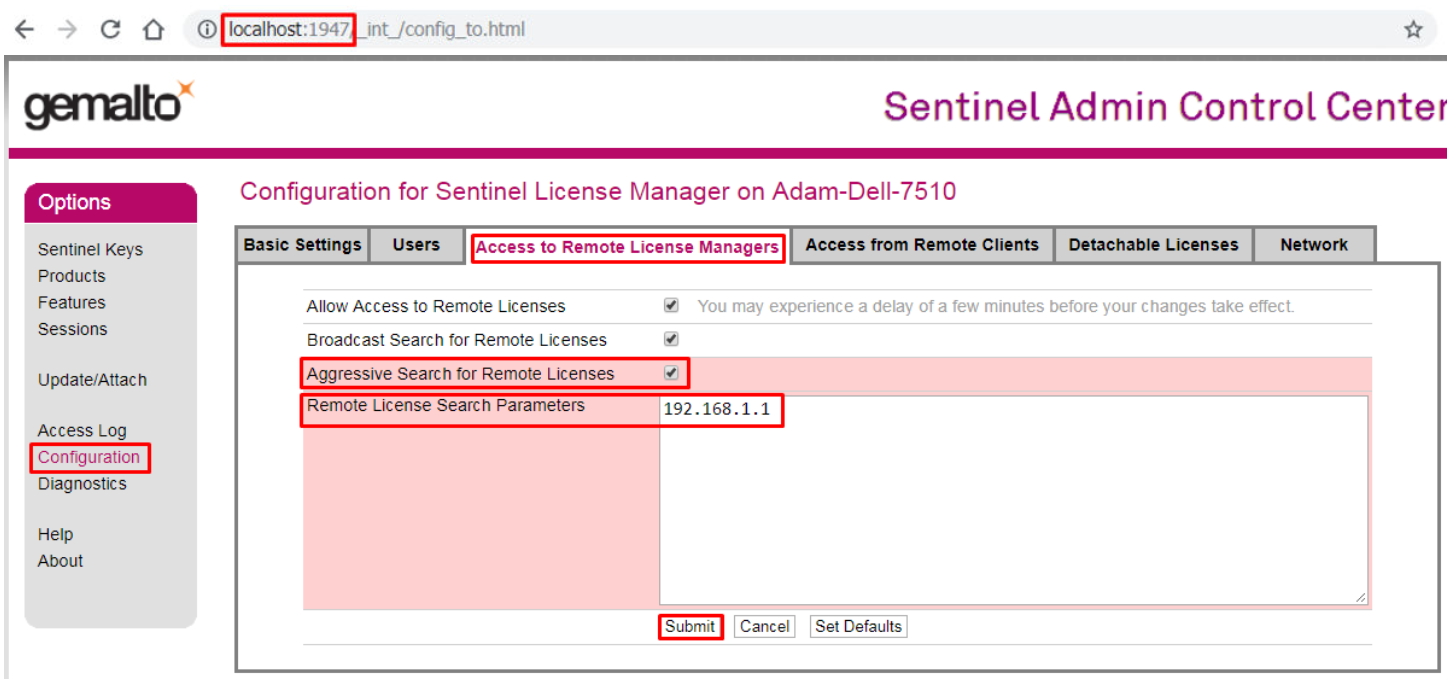Open Sentinel Keys in Options sidebar
The width and height of the screenshot is (1447, 679).
90,250
